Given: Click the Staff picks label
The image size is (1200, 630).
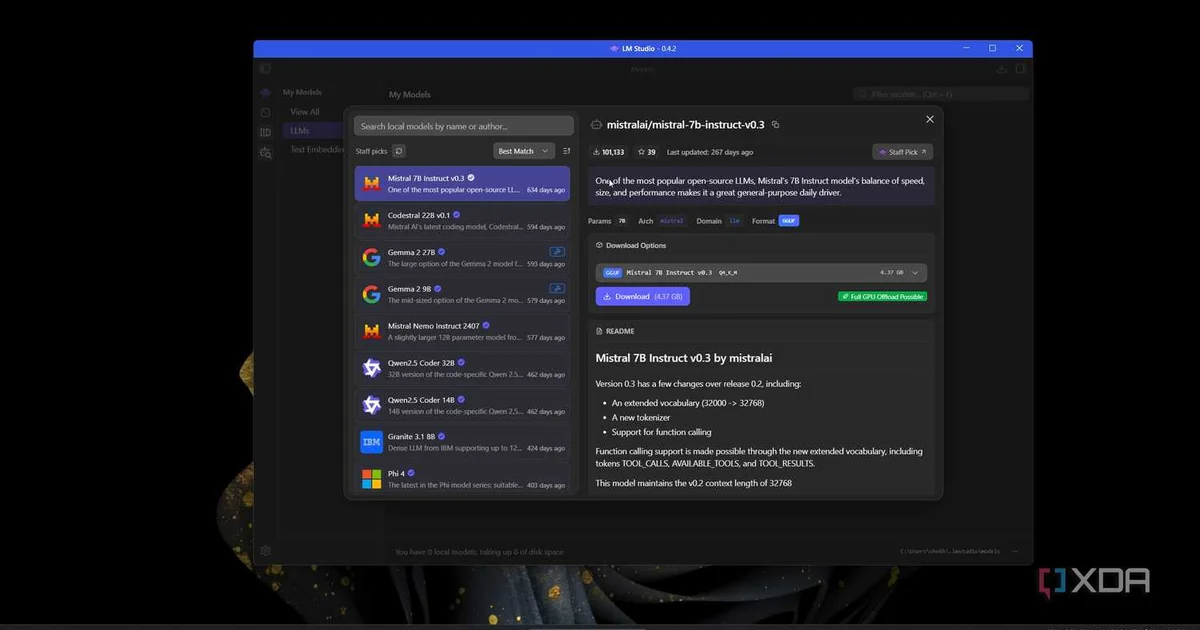Looking at the screenshot, I should click(371, 151).
